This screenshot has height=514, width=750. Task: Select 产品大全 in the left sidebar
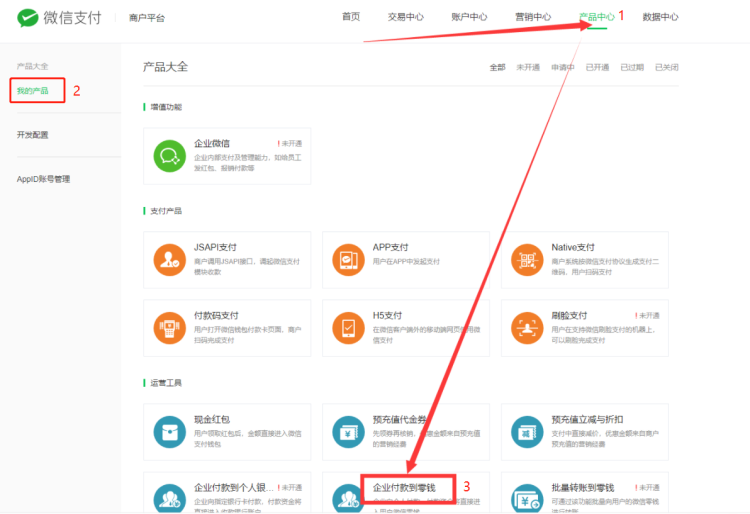(33, 66)
